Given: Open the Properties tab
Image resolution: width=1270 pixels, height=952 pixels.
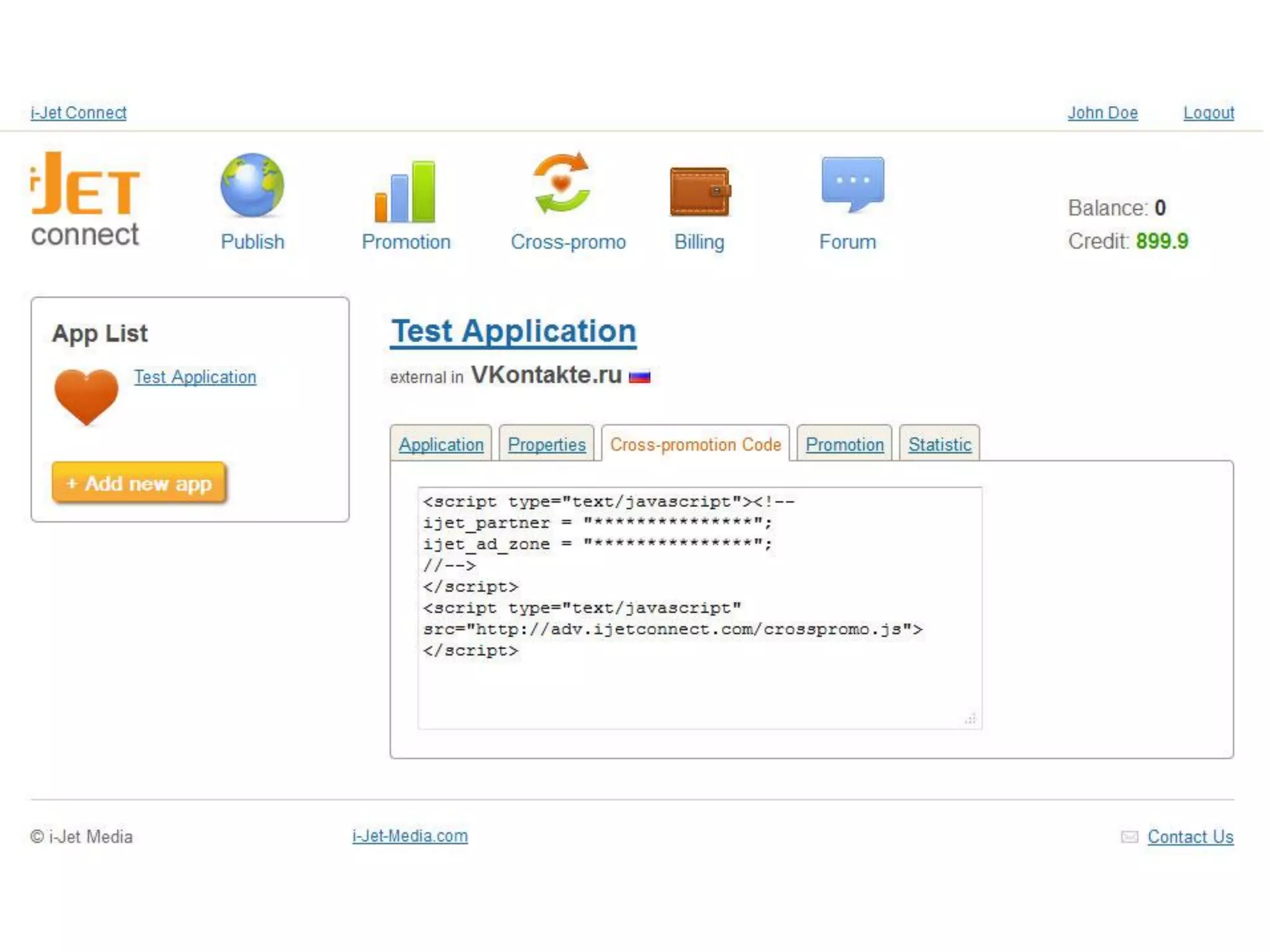Looking at the screenshot, I should point(546,444).
